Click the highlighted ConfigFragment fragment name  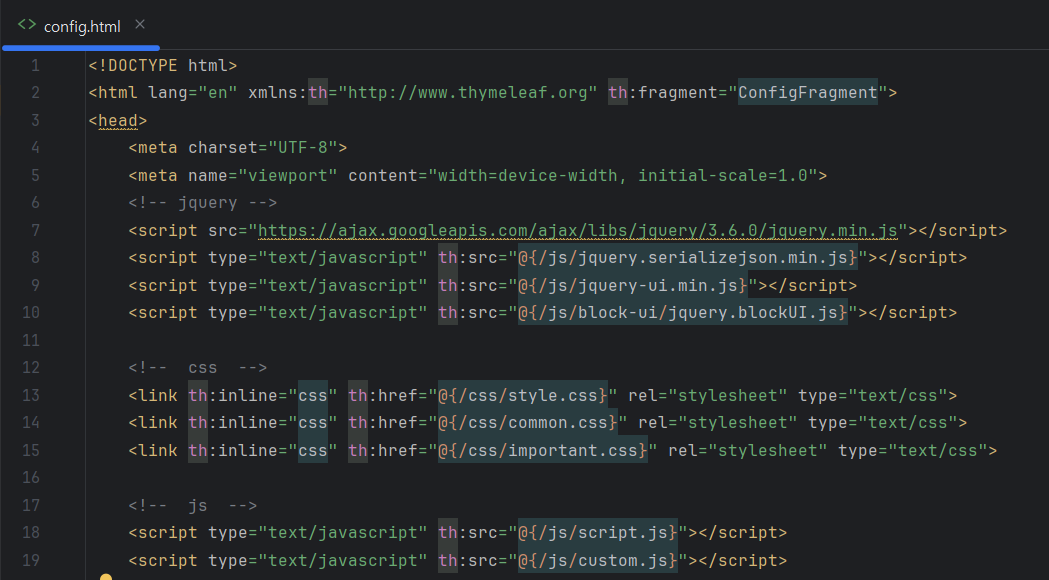point(805,92)
